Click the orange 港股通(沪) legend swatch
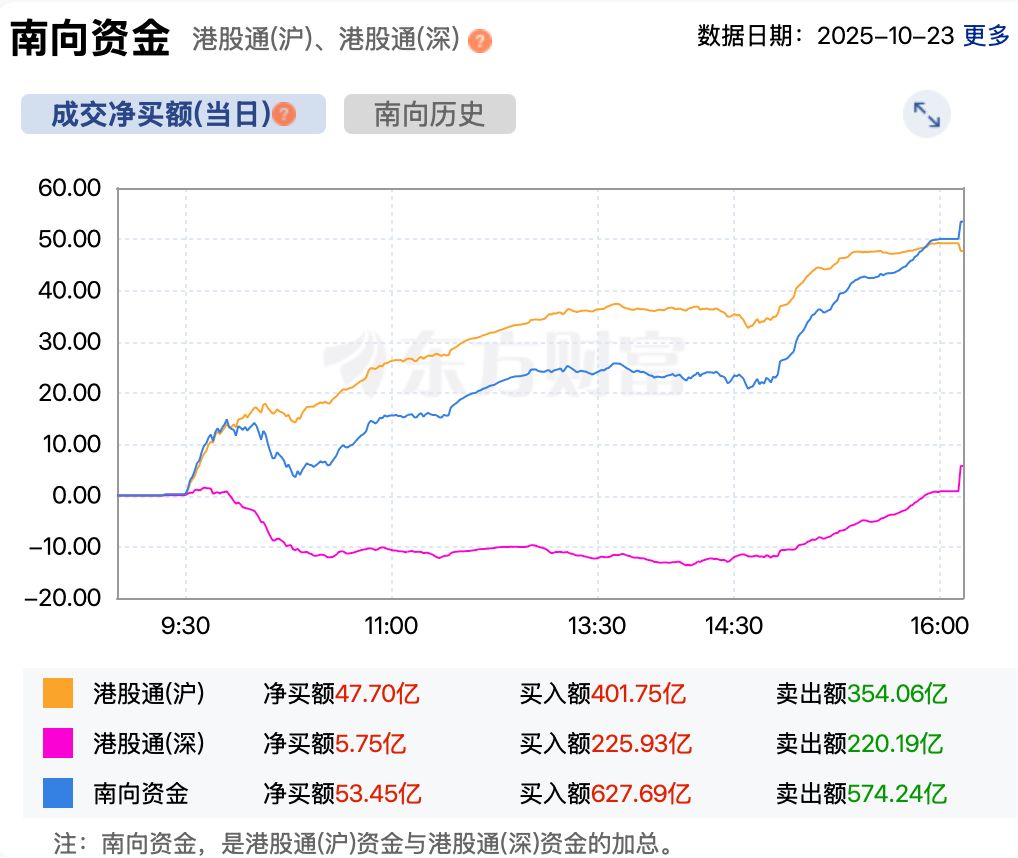1018x858 pixels. (58, 692)
